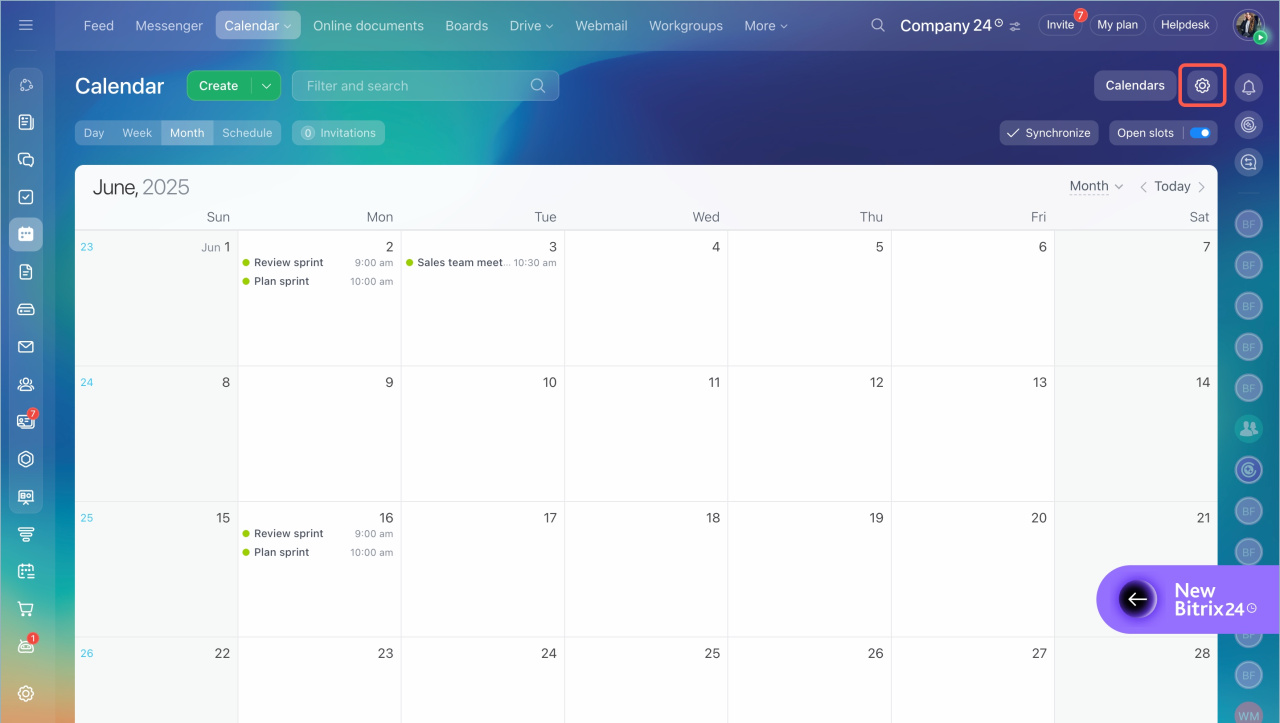Open calendar settings gear icon

click(1202, 86)
